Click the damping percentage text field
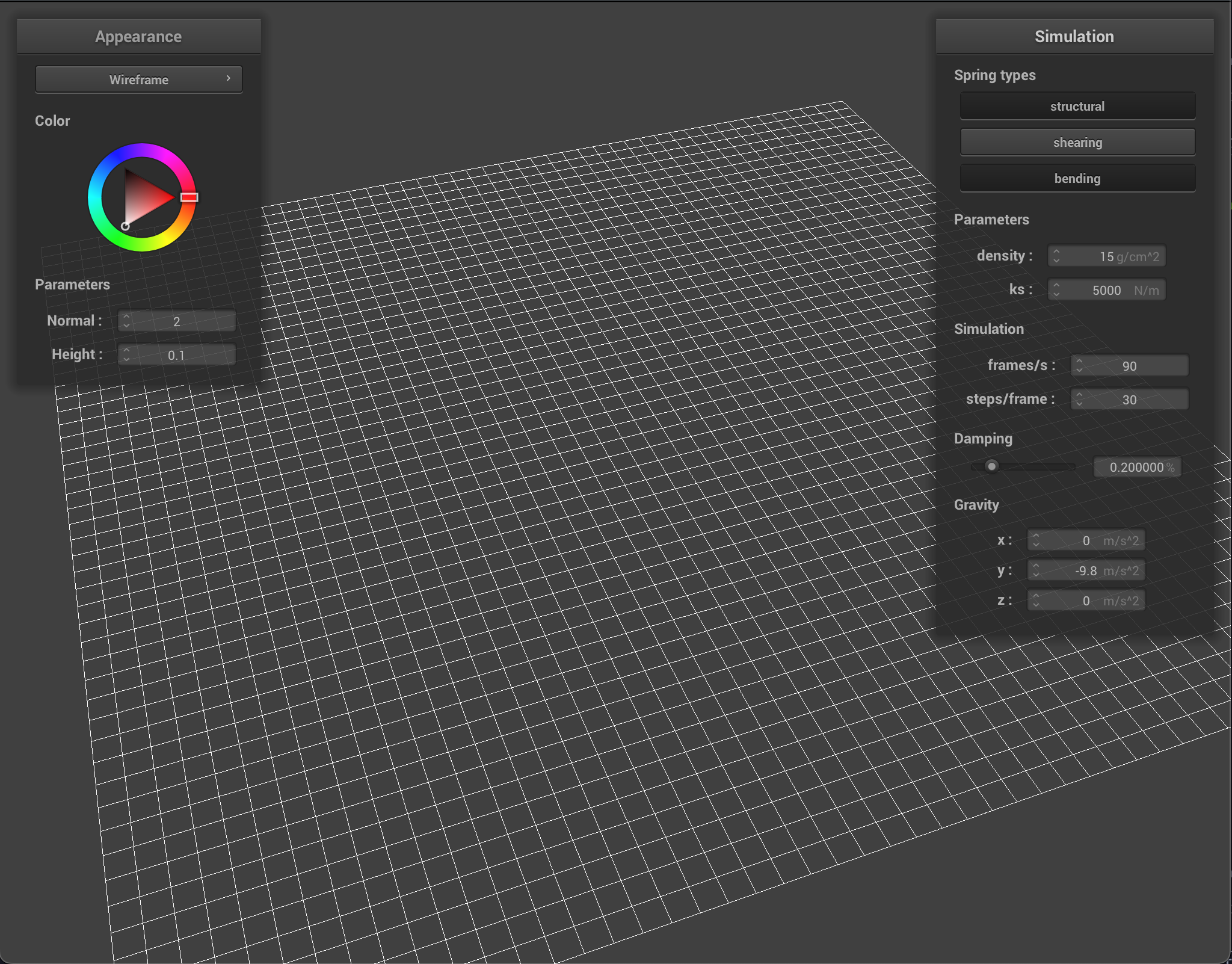Screen dimensions: 1232x964 [1136, 467]
